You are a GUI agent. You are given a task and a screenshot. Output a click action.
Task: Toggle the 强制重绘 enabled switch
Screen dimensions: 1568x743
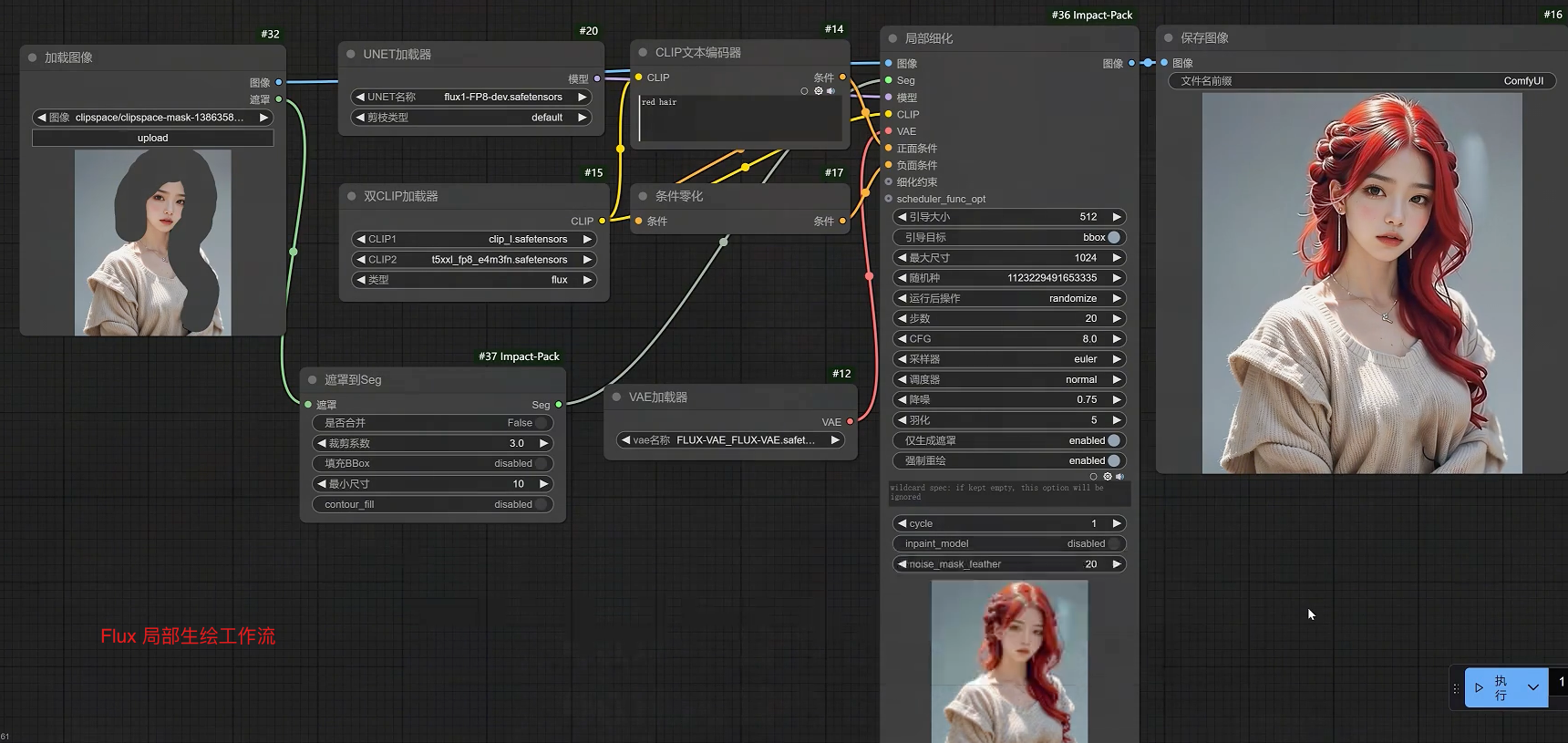[1113, 461]
